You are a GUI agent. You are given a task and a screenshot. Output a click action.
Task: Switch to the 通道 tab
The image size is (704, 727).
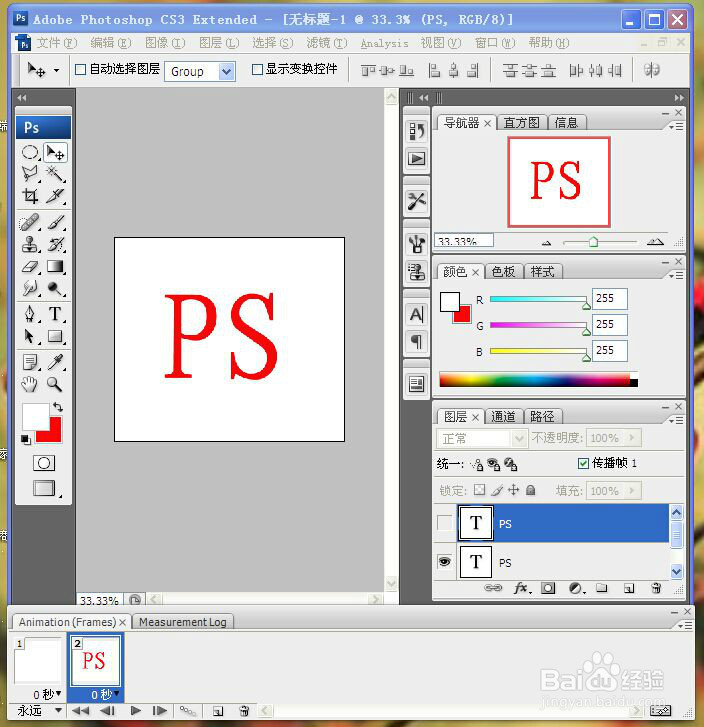pos(503,416)
